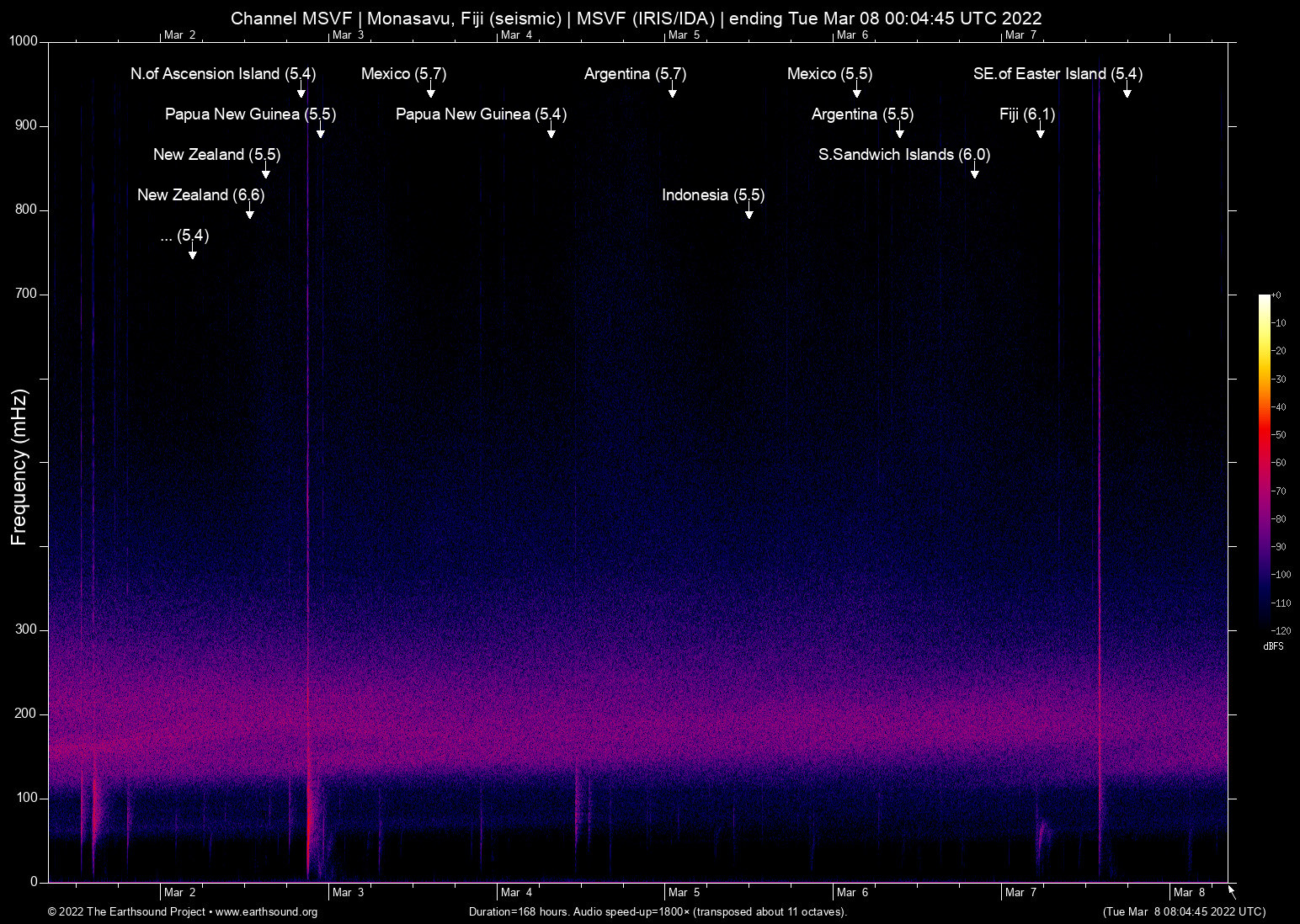
Task: Click the arrow under Mexico (5.7)
Action: 430,91
